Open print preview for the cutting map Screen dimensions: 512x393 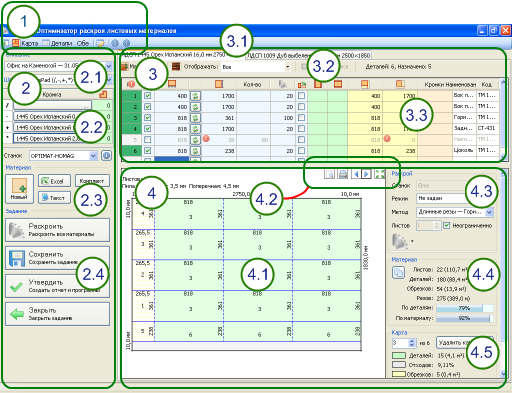(x=330, y=174)
